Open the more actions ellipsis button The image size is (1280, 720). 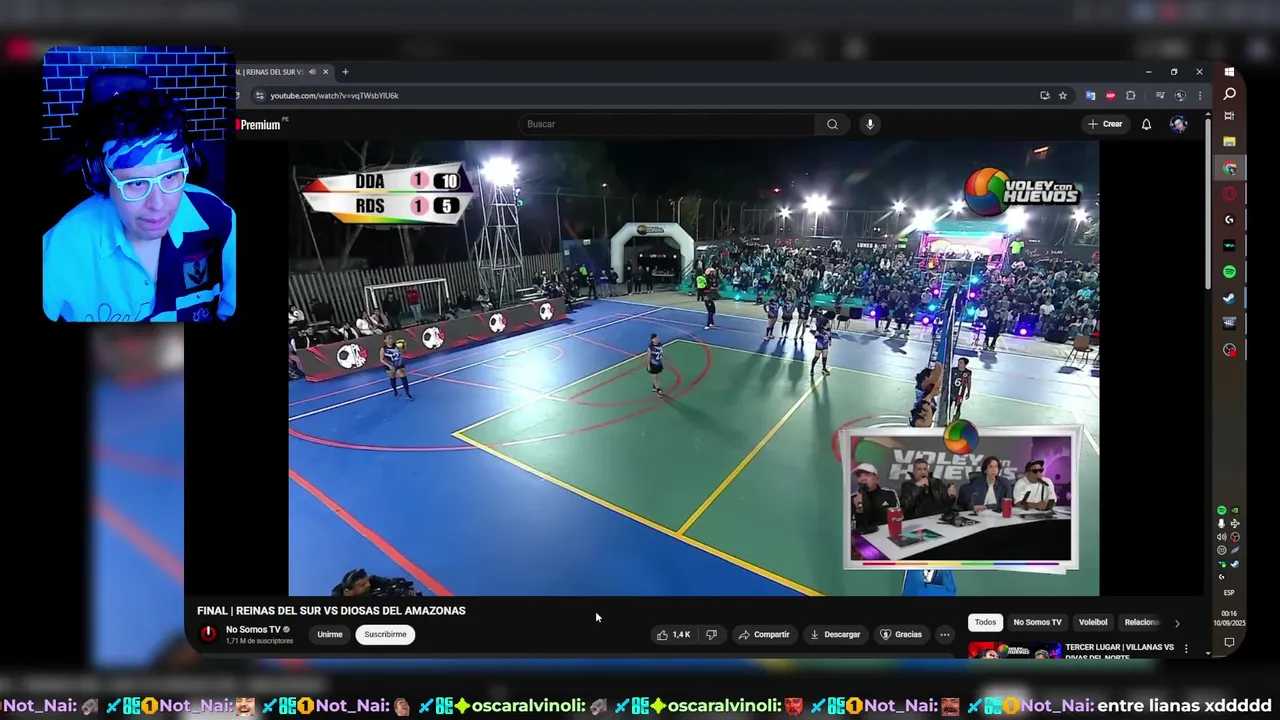944,634
